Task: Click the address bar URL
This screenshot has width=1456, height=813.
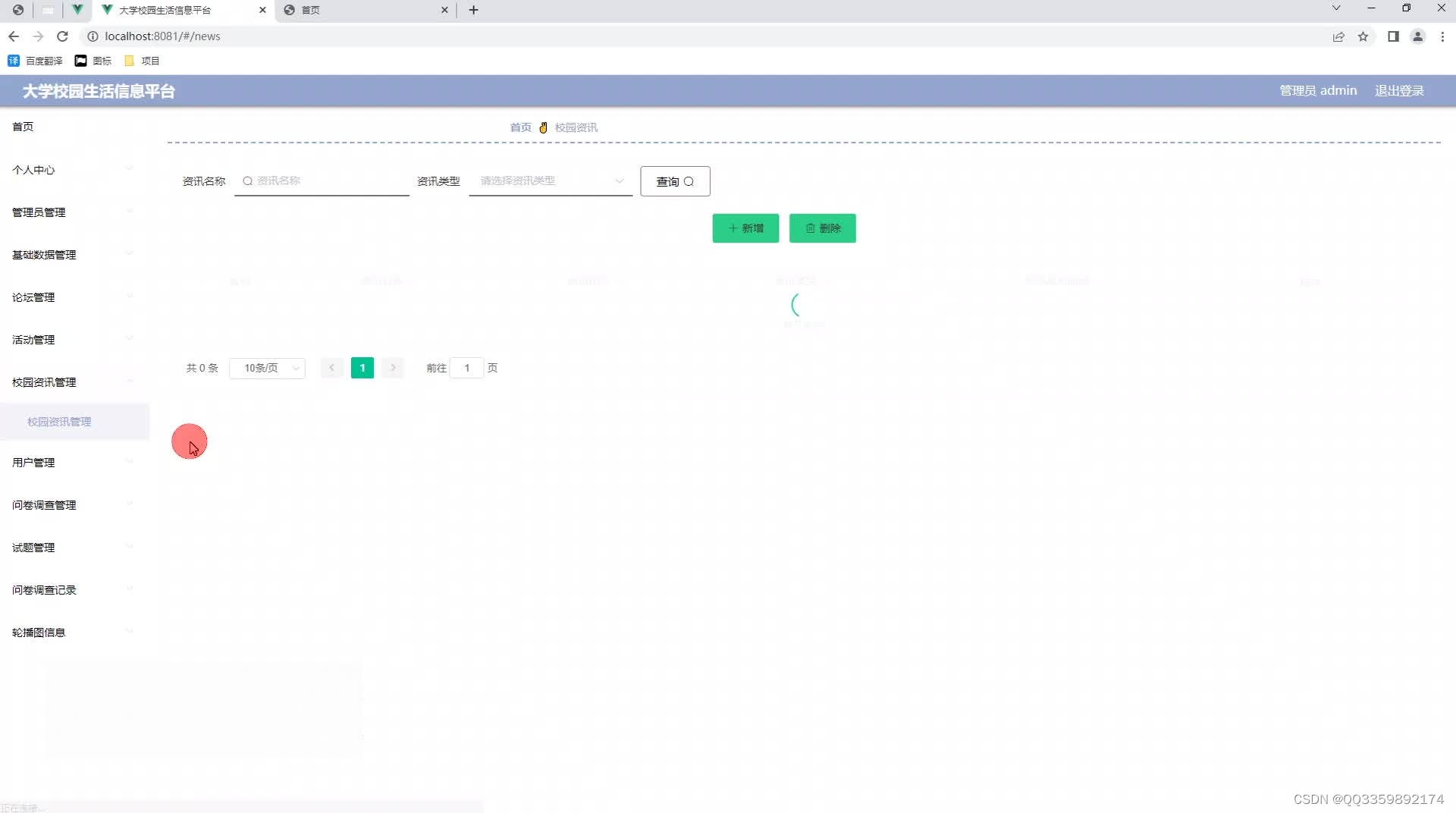Action: pos(162,36)
